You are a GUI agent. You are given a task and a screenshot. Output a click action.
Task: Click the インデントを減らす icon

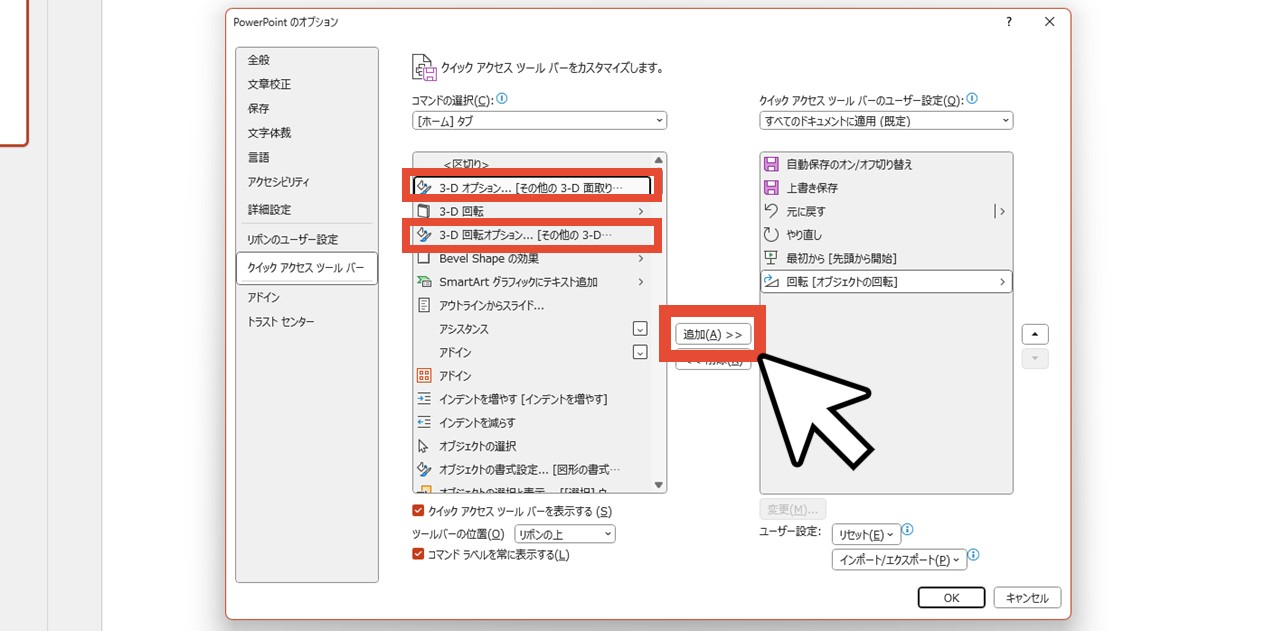coord(424,423)
